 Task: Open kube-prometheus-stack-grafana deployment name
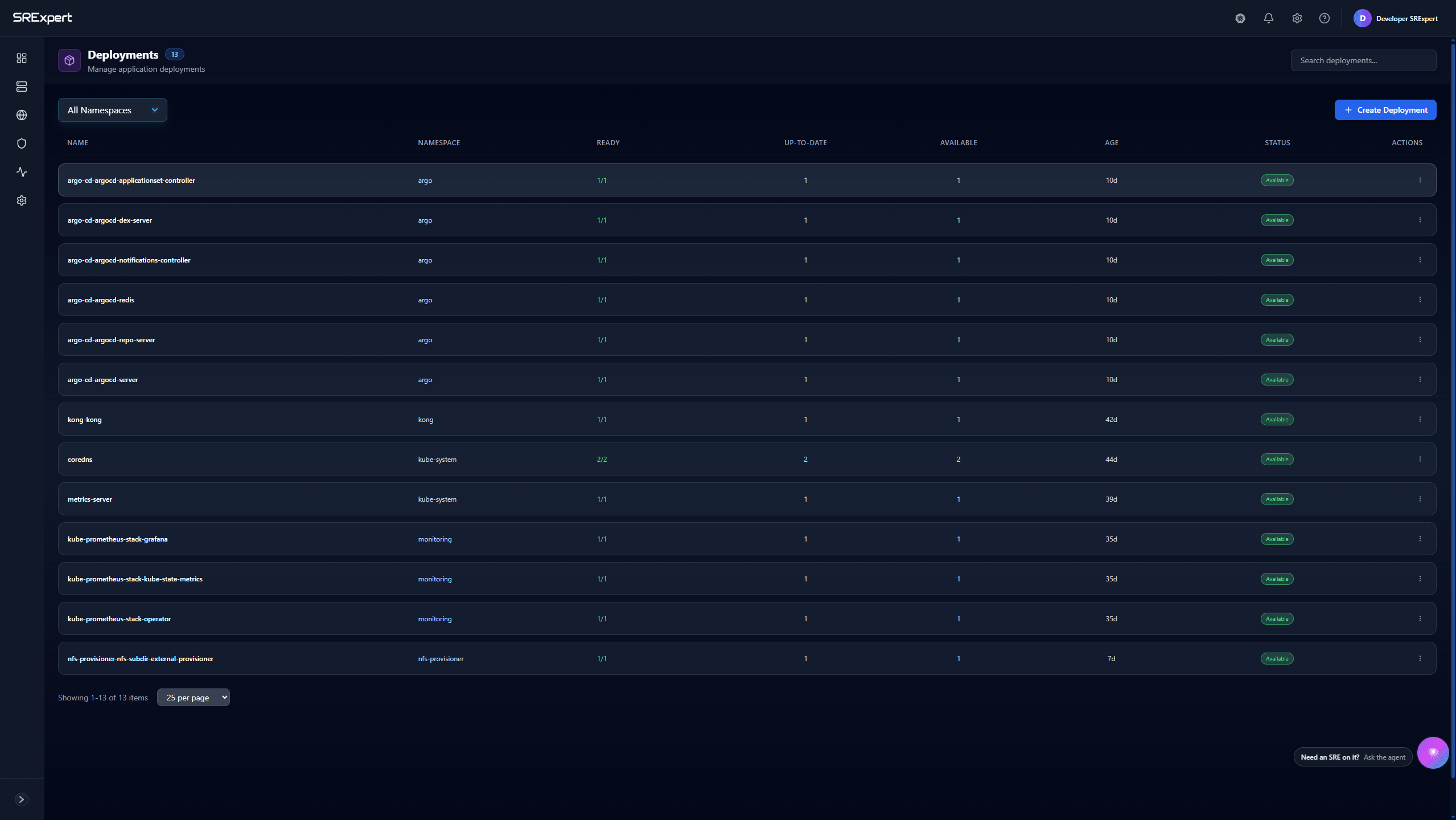(x=117, y=539)
